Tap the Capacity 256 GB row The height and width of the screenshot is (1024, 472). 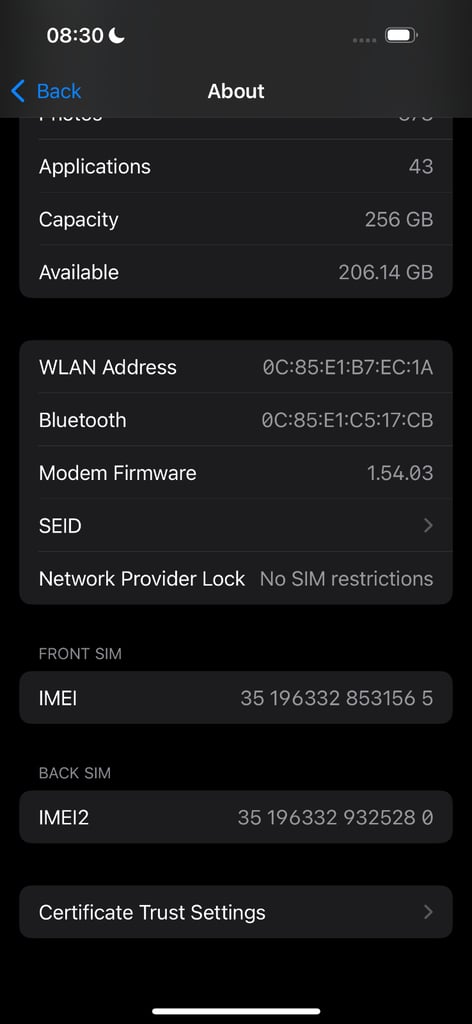(x=236, y=219)
